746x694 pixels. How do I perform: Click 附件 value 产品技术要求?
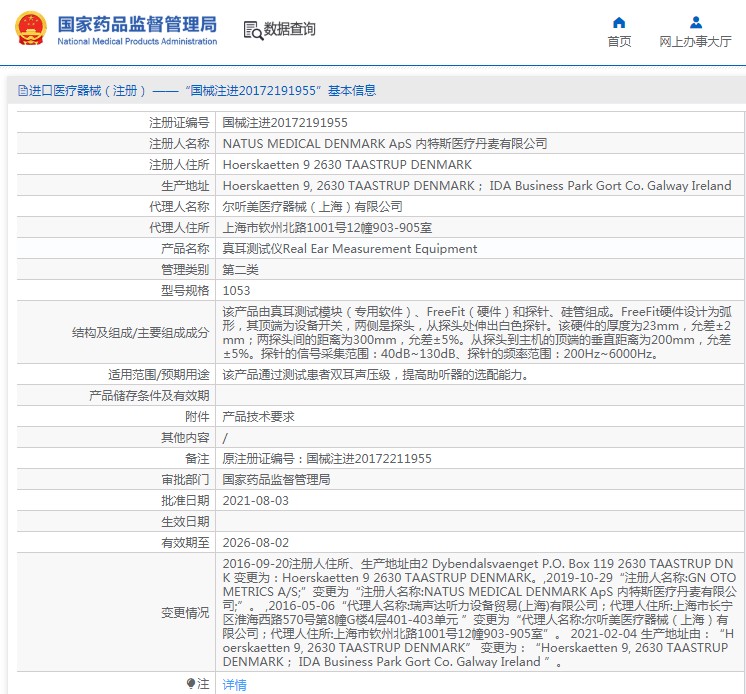258,417
